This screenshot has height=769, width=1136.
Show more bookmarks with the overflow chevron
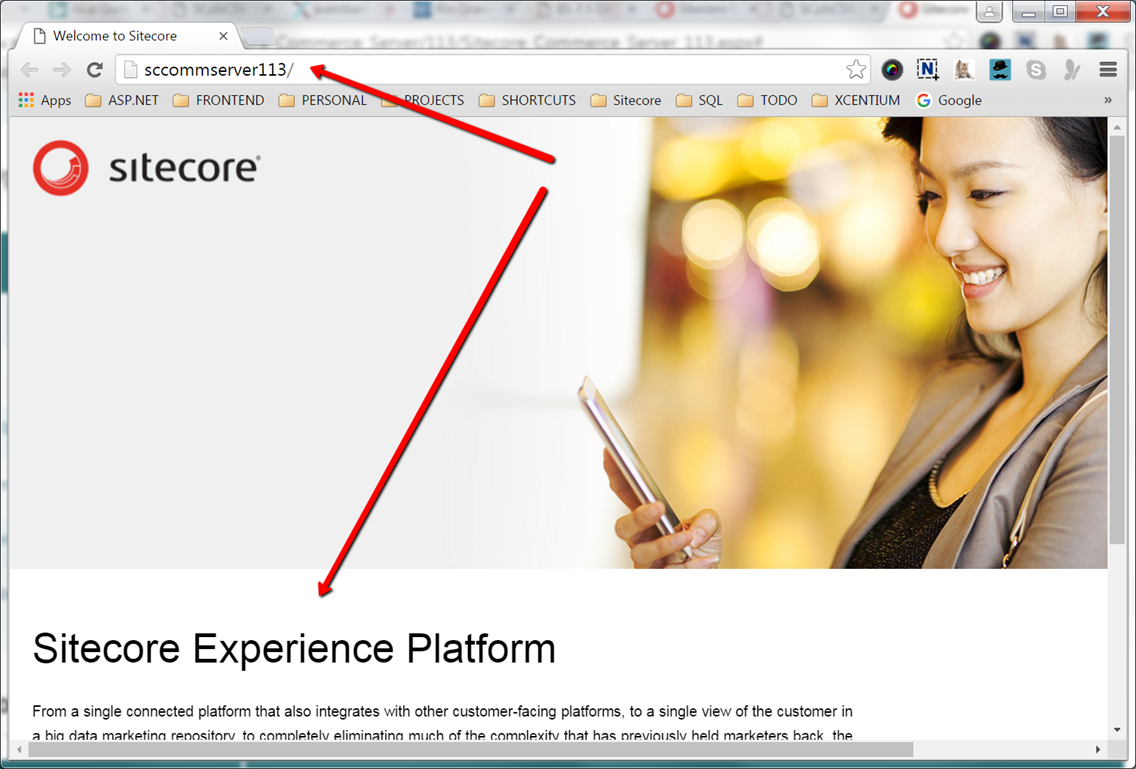coord(1108,100)
